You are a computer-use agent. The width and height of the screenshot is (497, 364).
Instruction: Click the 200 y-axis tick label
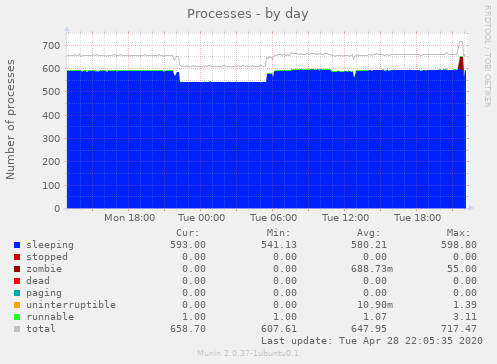51,162
